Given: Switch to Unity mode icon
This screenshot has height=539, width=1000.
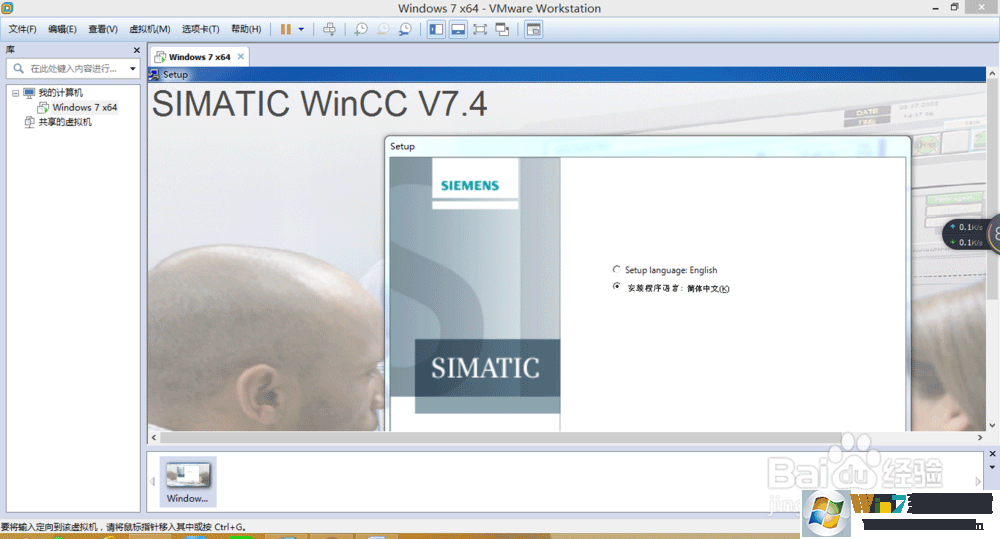Looking at the screenshot, I should [502, 30].
